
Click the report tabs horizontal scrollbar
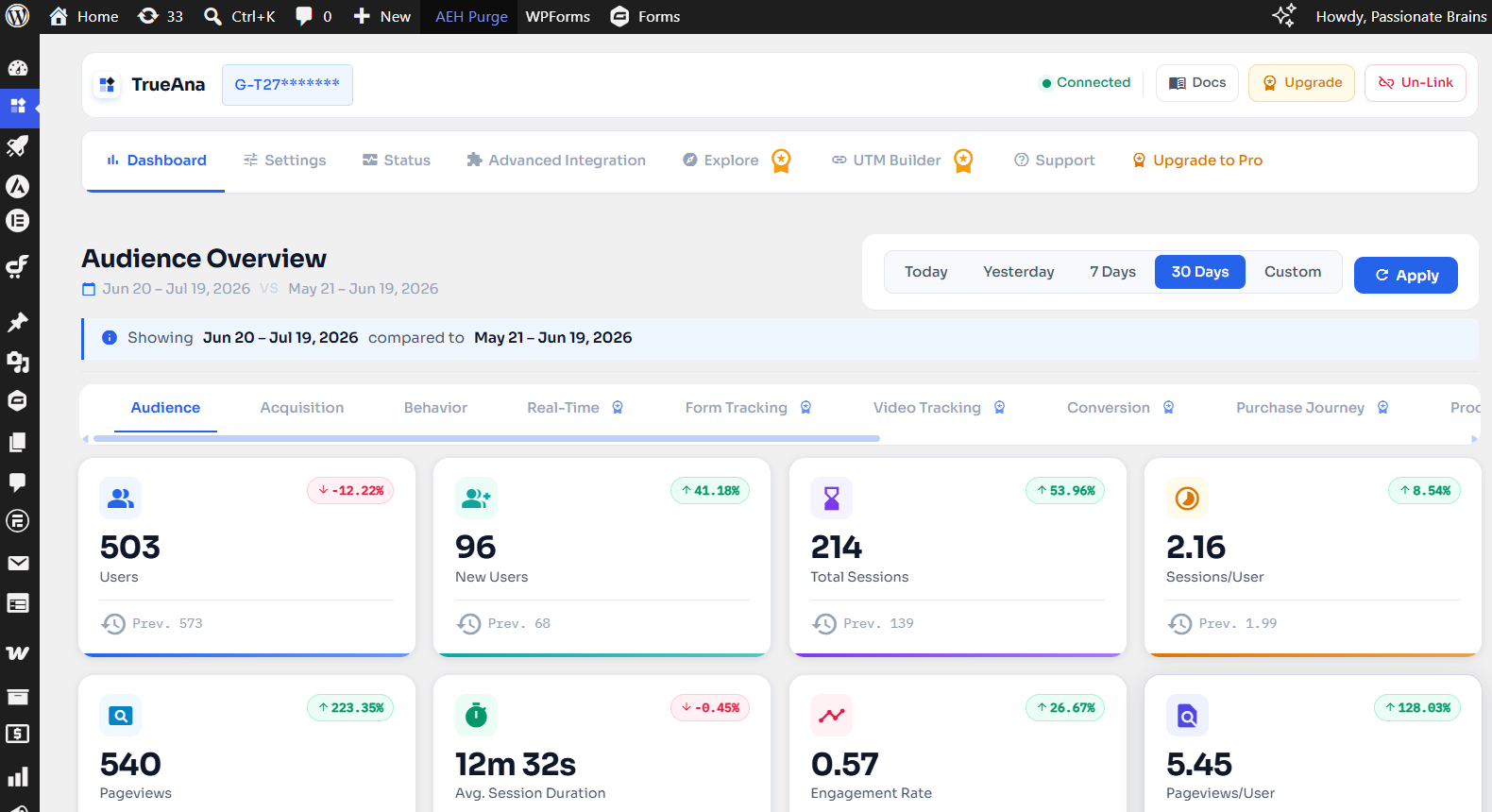coord(485,439)
